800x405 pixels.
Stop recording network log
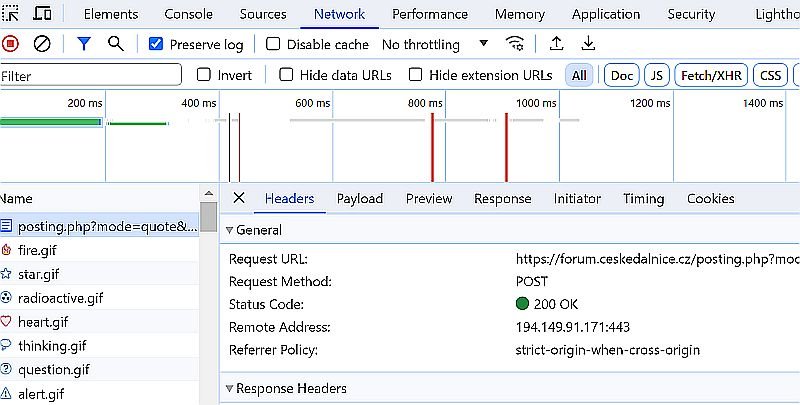tap(11, 44)
